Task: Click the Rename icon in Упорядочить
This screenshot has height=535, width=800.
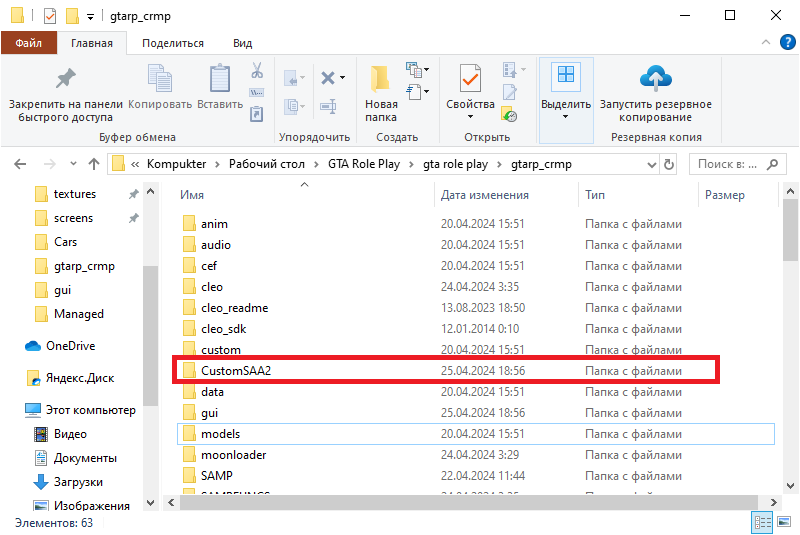Action: (x=328, y=106)
